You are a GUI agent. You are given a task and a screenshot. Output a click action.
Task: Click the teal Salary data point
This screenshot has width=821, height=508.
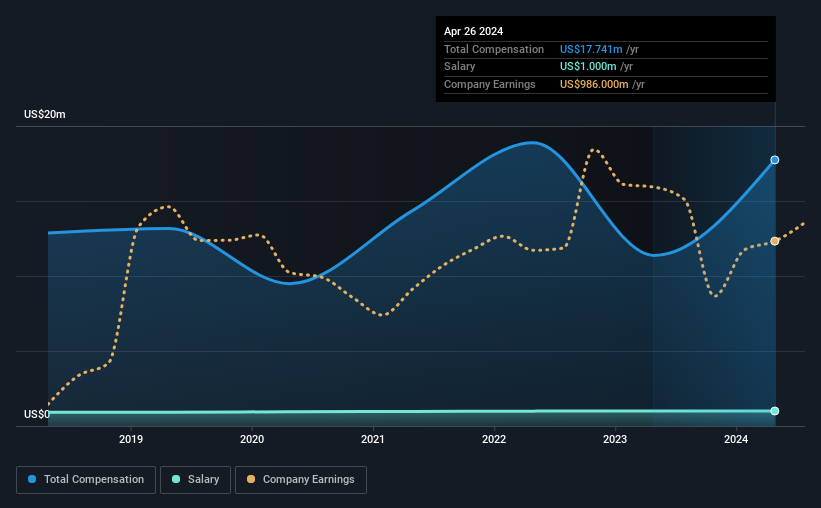tap(774, 411)
